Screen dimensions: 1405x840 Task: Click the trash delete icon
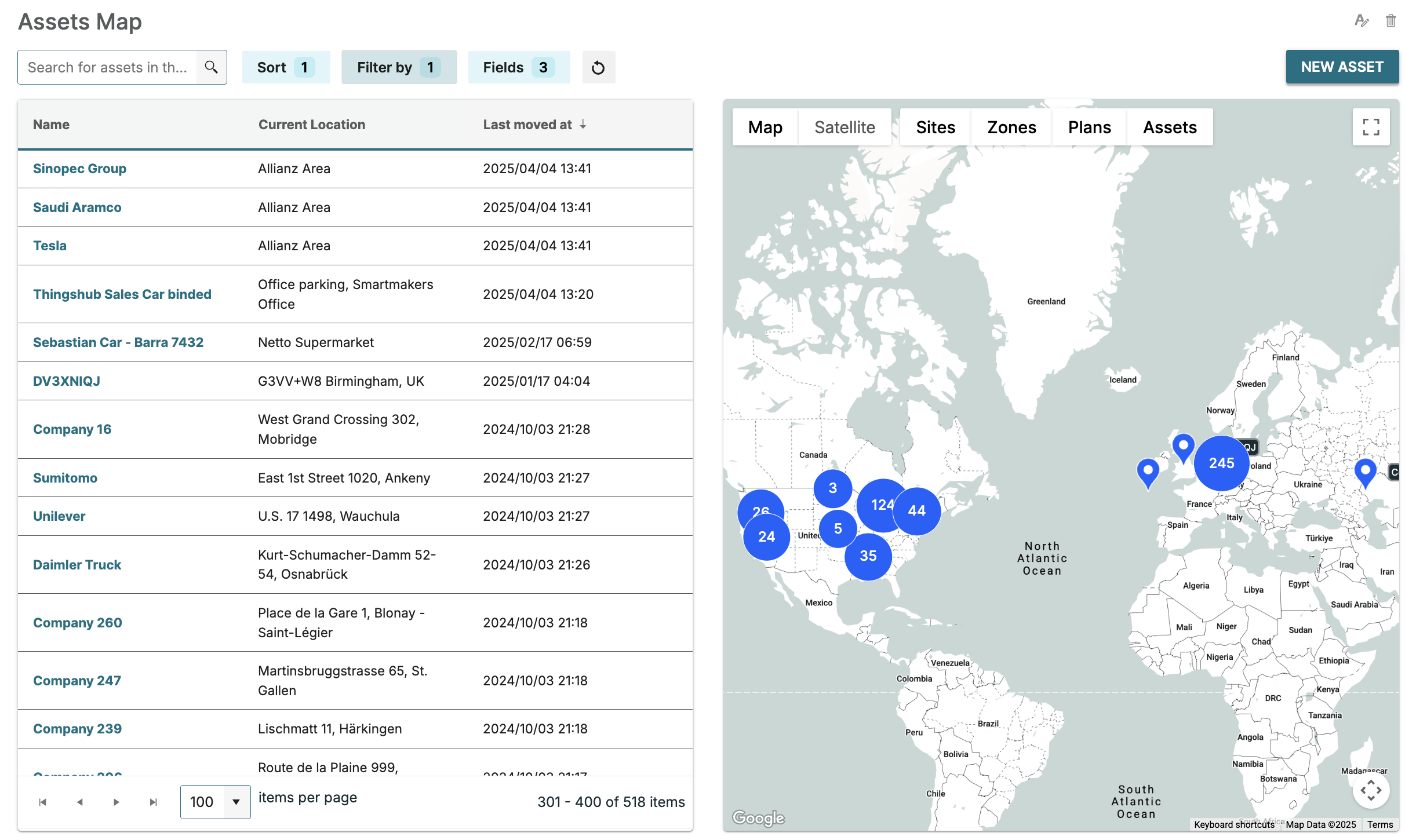[1391, 21]
